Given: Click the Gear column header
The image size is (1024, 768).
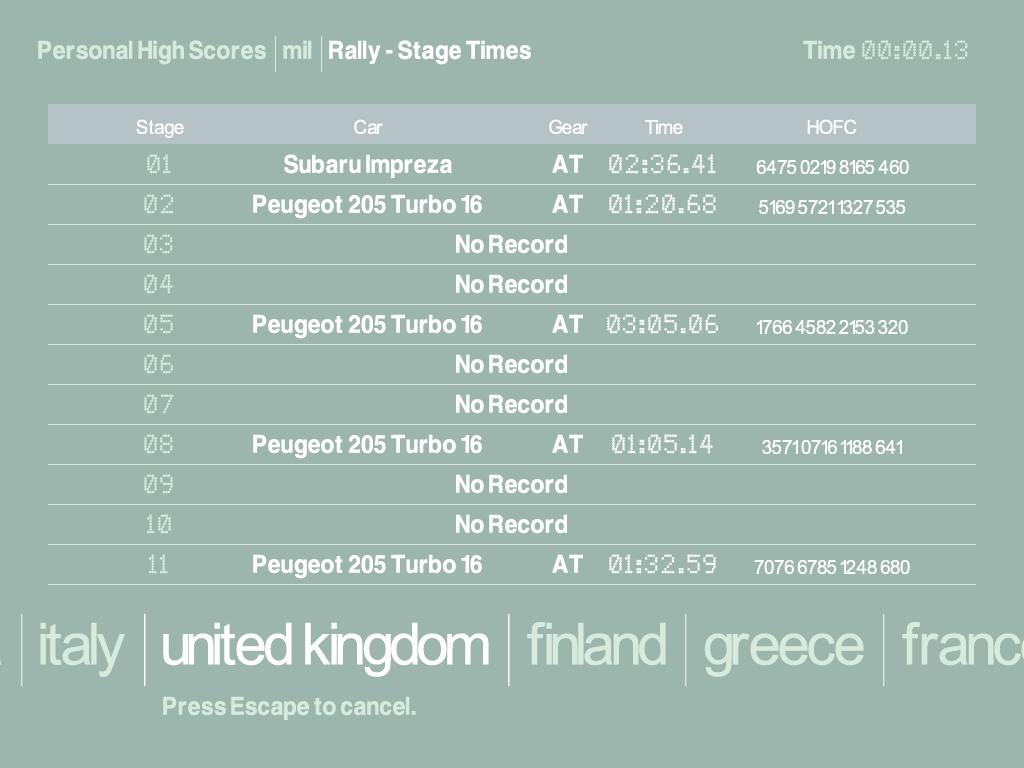Looking at the screenshot, I should (x=567, y=127).
